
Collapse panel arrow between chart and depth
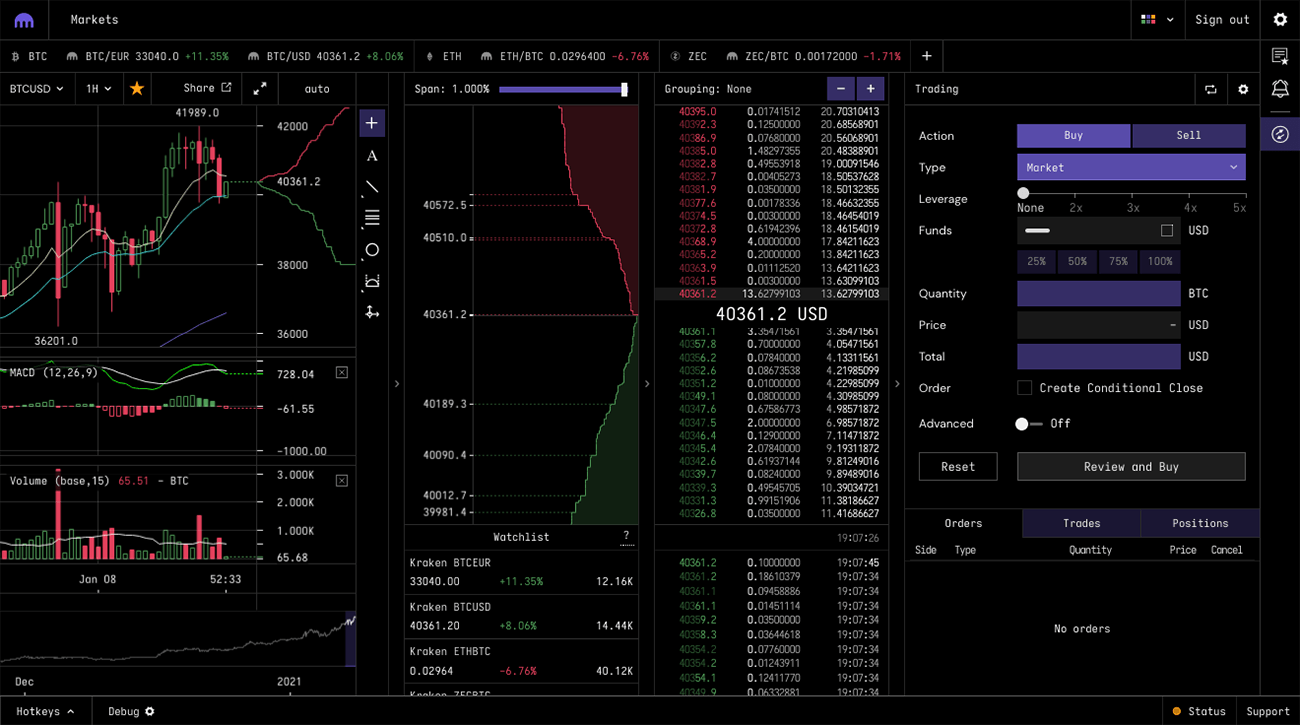point(397,384)
